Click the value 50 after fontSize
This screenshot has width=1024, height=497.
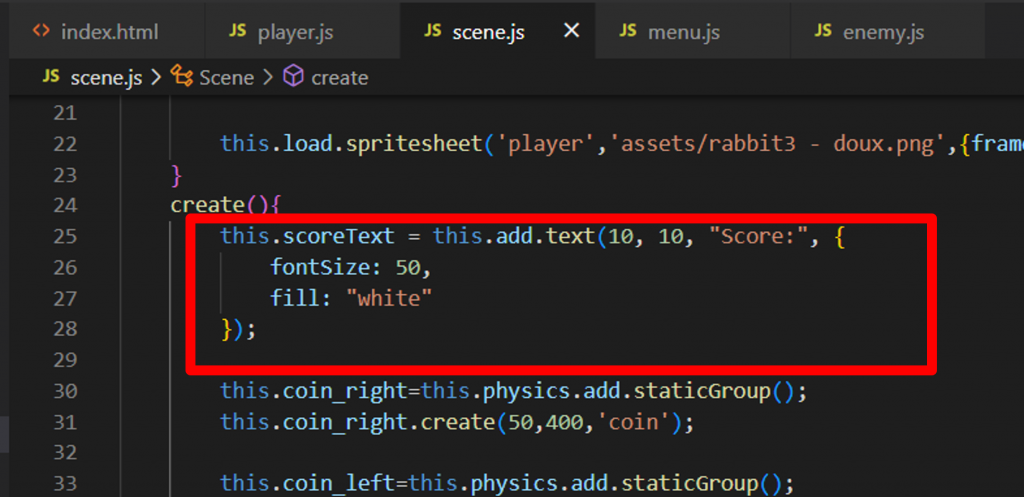[x=408, y=267]
